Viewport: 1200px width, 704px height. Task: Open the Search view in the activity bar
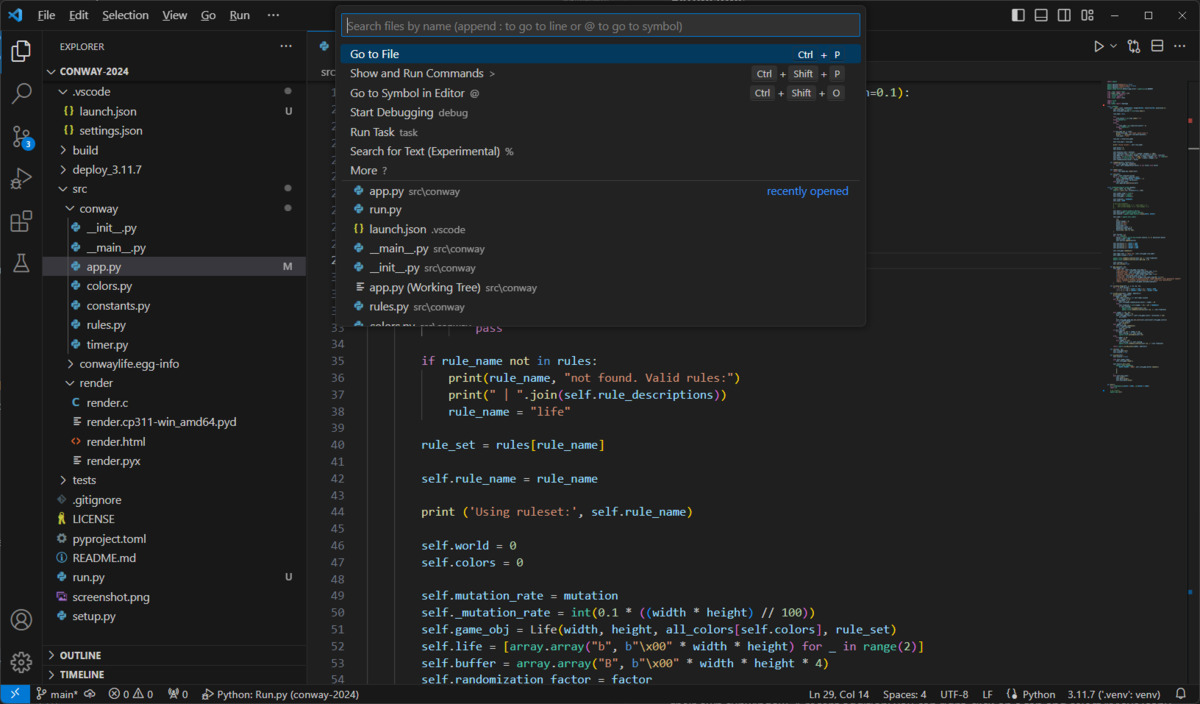[x=21, y=92]
